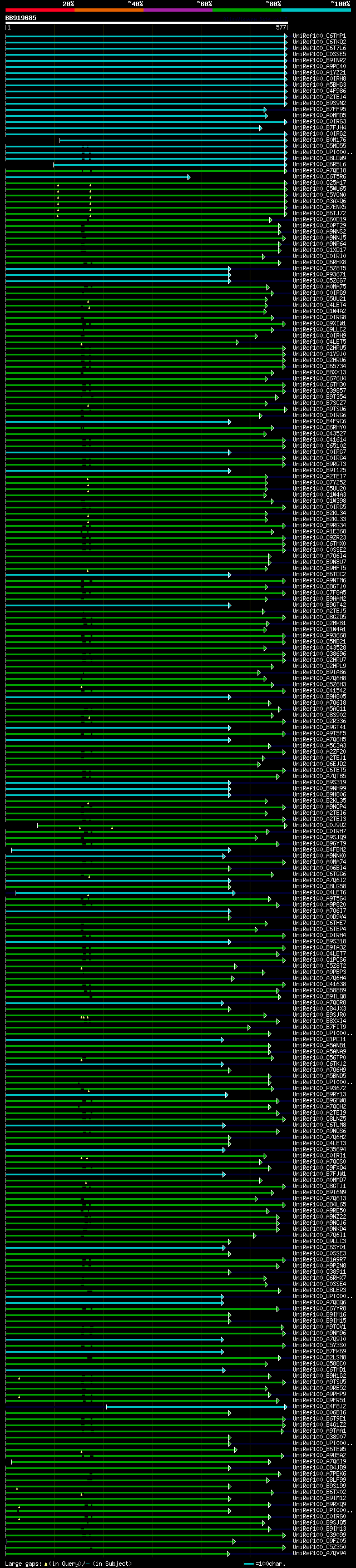Click the cyan ~100% identity legend segment

(x=316, y=10)
